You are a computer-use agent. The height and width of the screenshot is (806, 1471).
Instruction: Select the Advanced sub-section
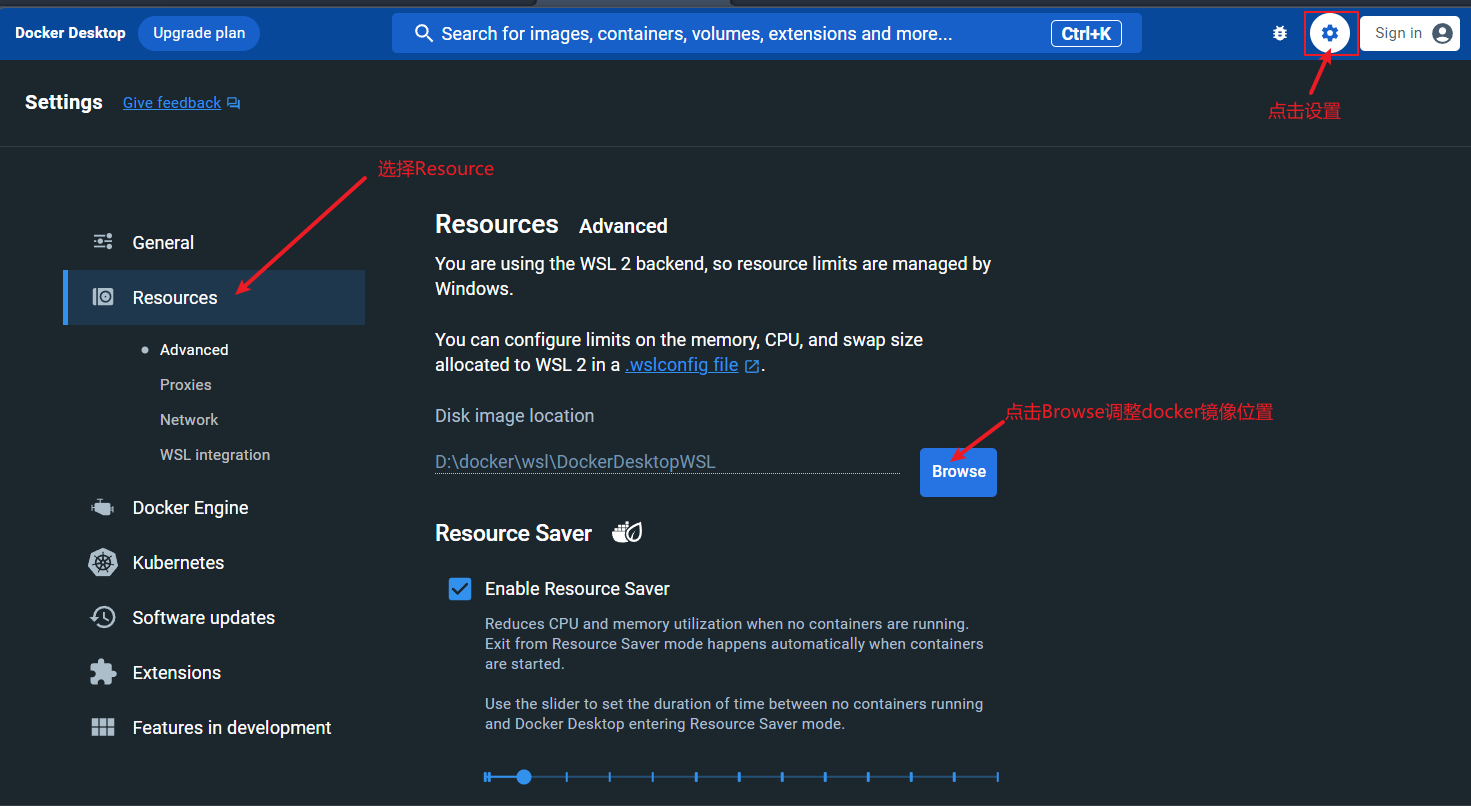pos(194,350)
